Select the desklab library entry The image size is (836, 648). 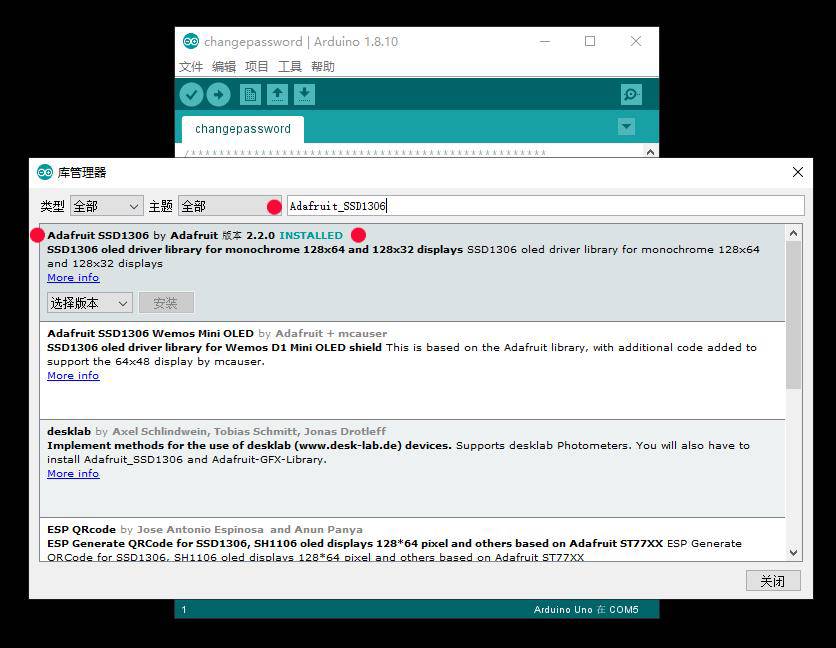coord(412,469)
